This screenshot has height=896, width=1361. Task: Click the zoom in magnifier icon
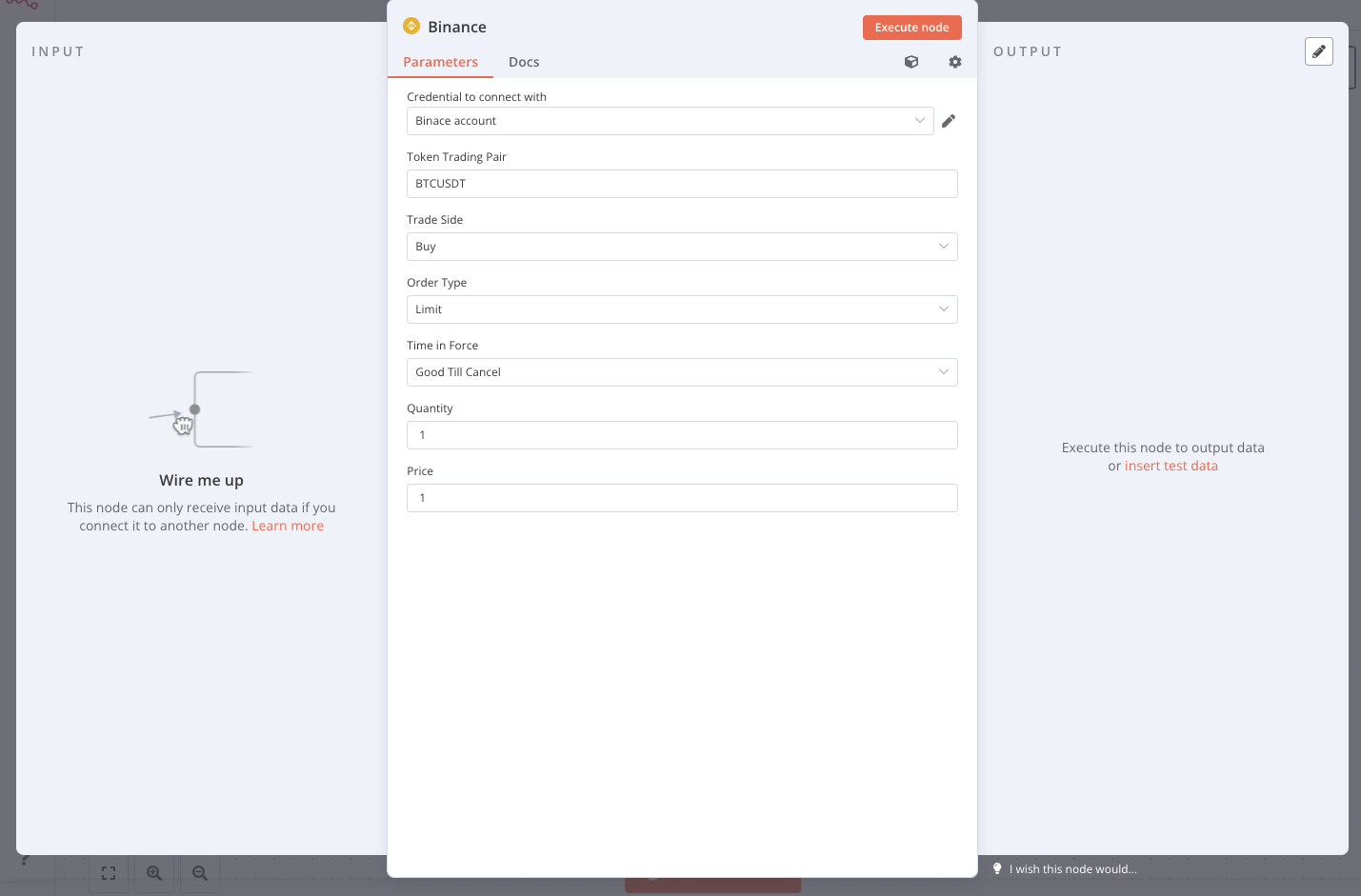tap(154, 873)
